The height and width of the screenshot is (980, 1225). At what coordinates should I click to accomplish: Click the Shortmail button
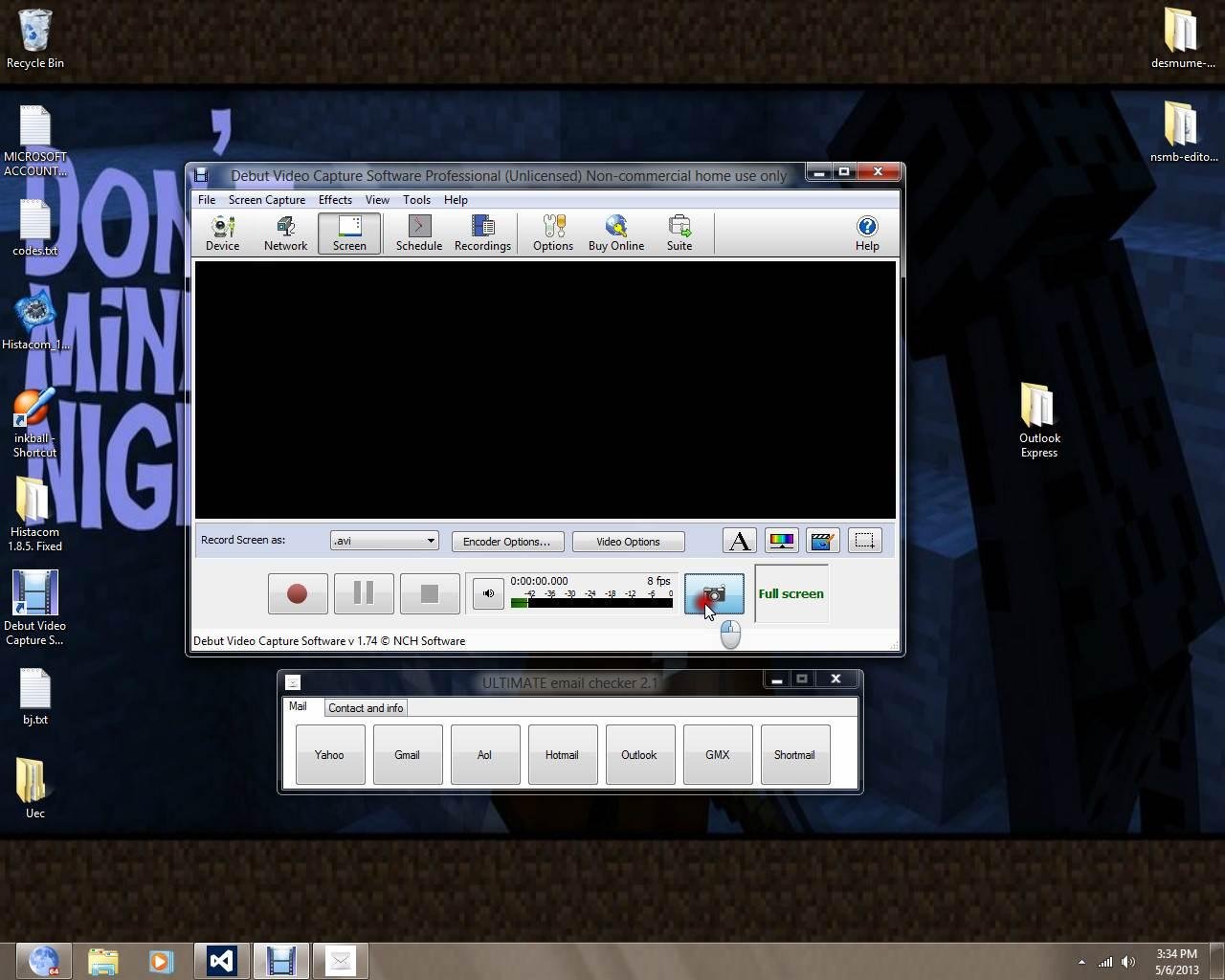(x=795, y=755)
